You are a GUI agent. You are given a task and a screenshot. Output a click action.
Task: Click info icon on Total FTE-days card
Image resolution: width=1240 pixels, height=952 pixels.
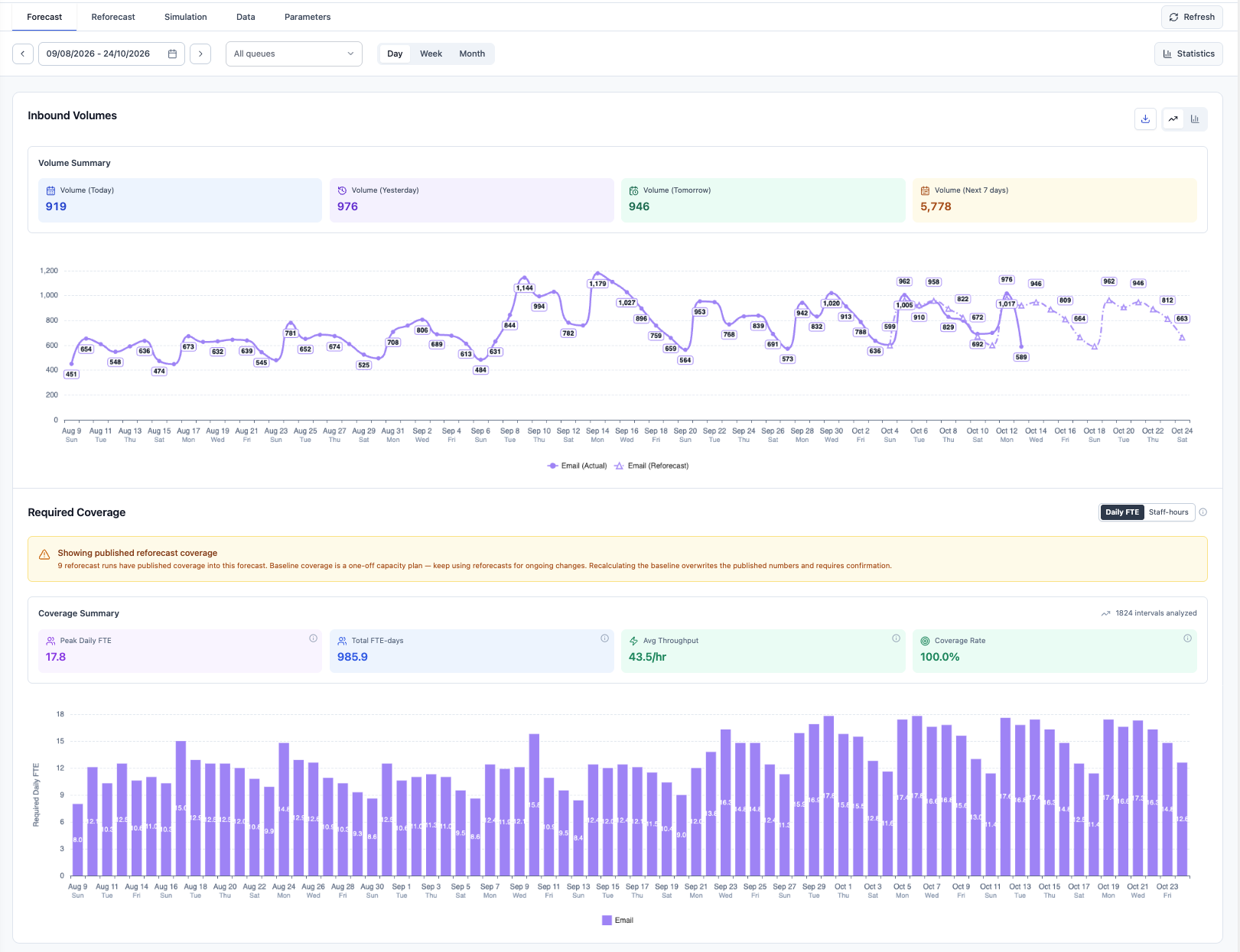click(x=604, y=638)
